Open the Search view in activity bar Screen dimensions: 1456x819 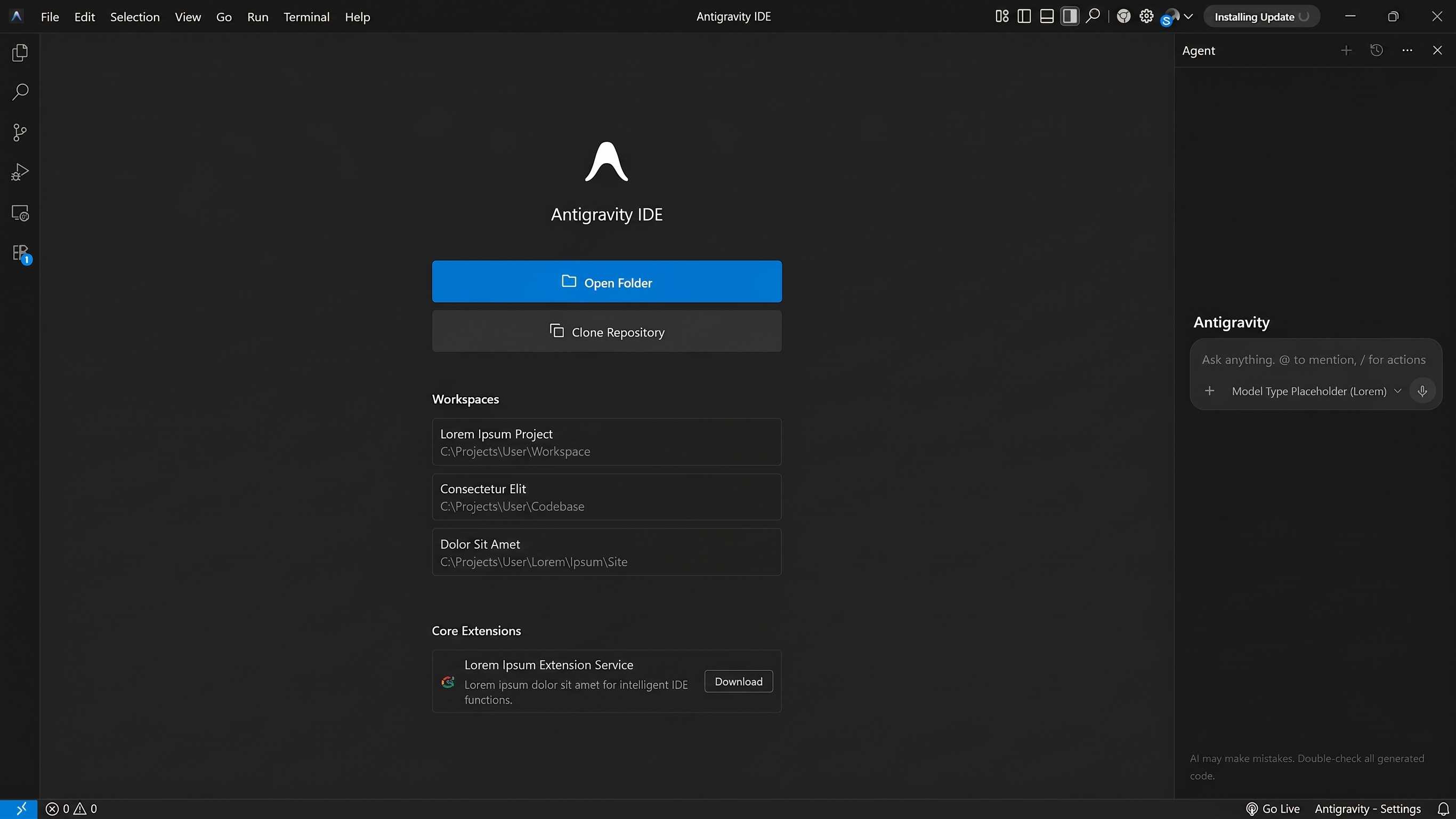[20, 92]
